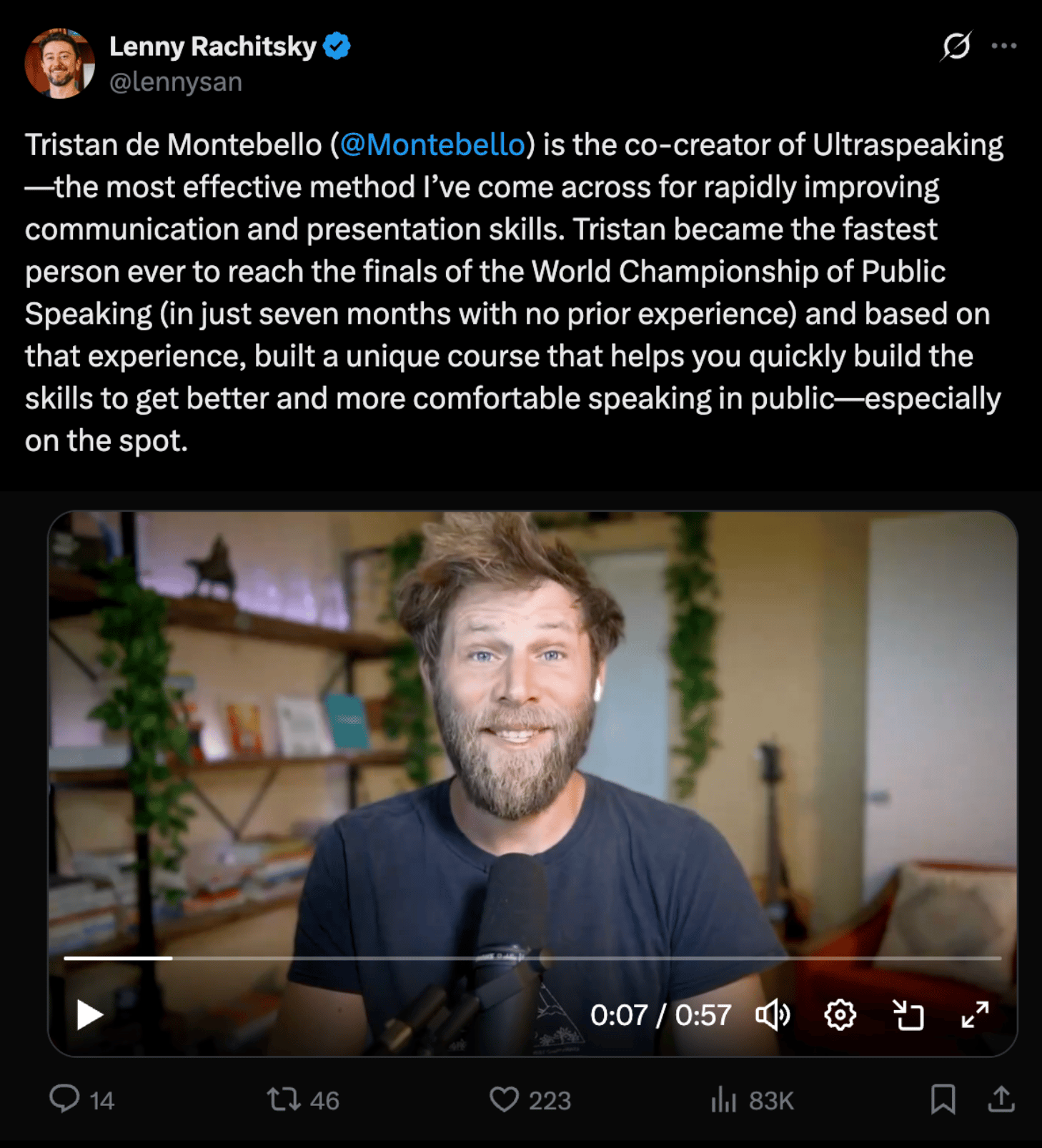Toggle picture-in-picture mode for the video
This screenshot has width=1042, height=1148.
908,1014
